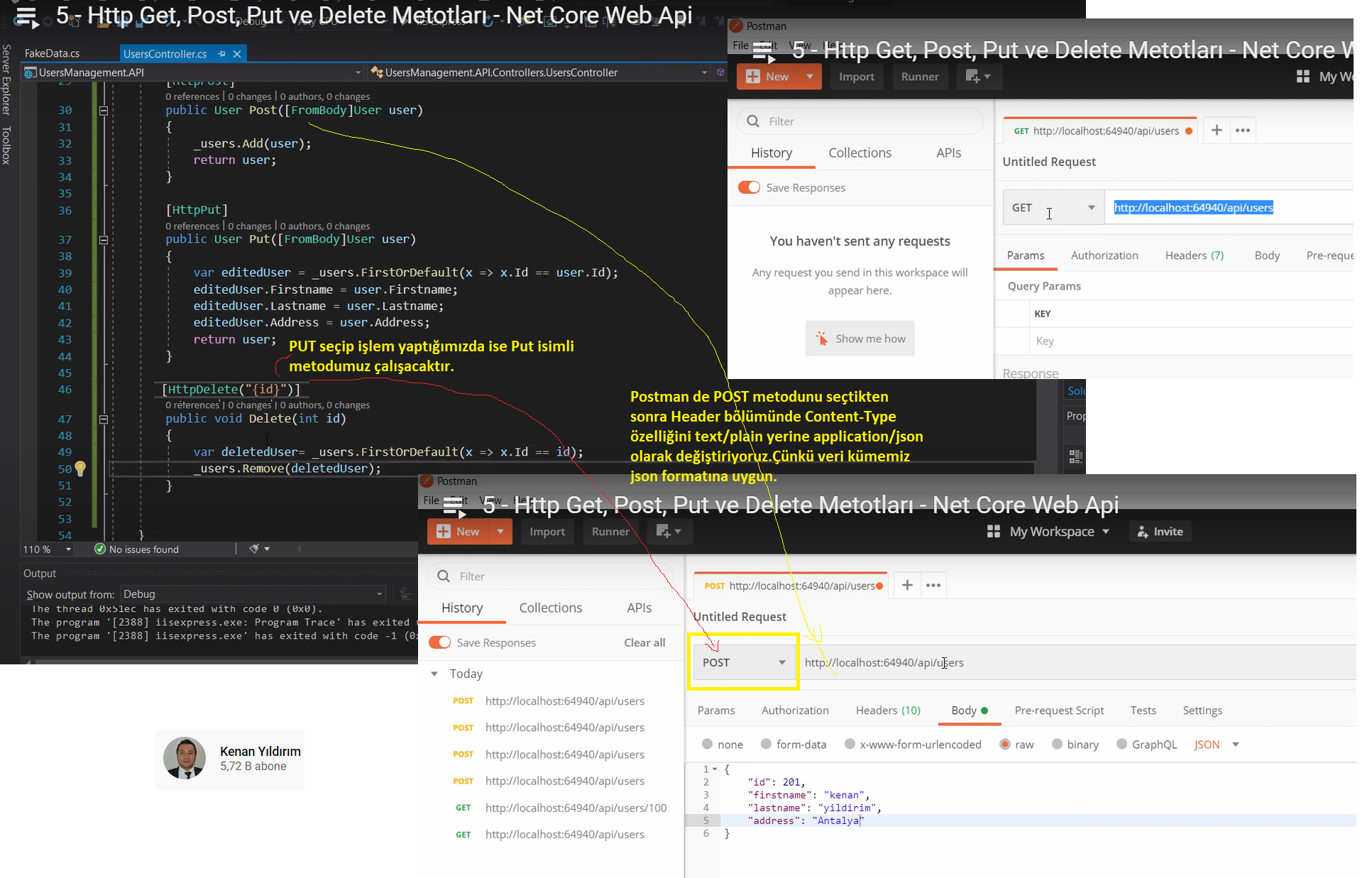Click the lightbulb quick actions icon on line 50
This screenshot has height=878, width=1372.
point(80,468)
